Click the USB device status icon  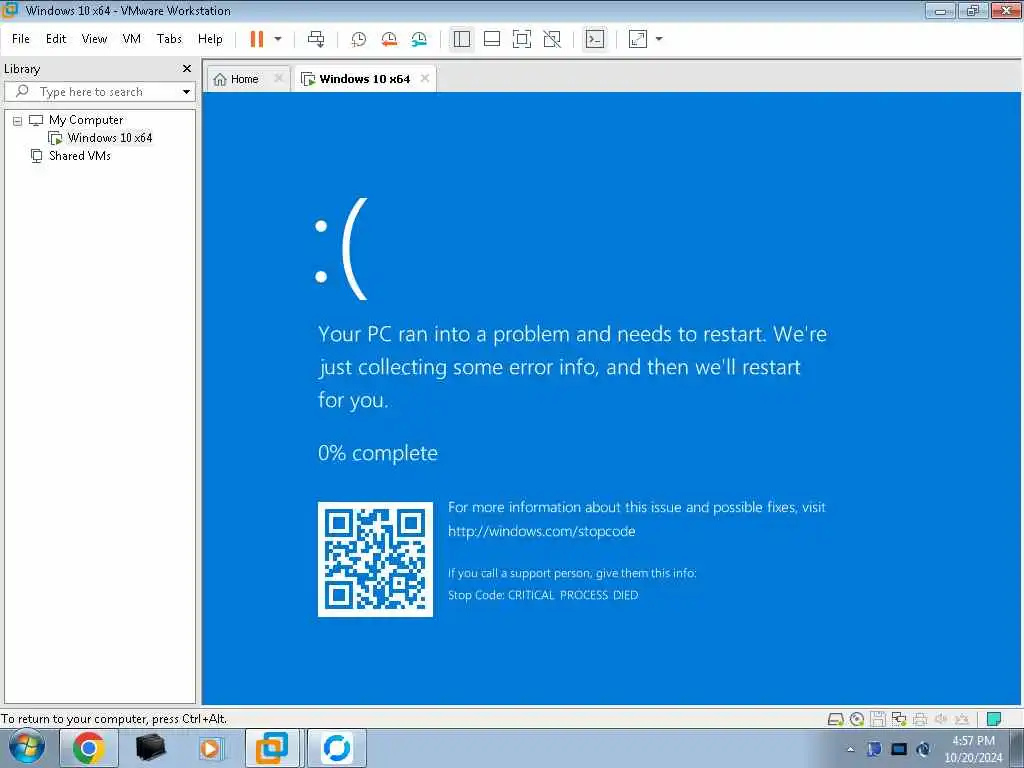tap(962, 720)
